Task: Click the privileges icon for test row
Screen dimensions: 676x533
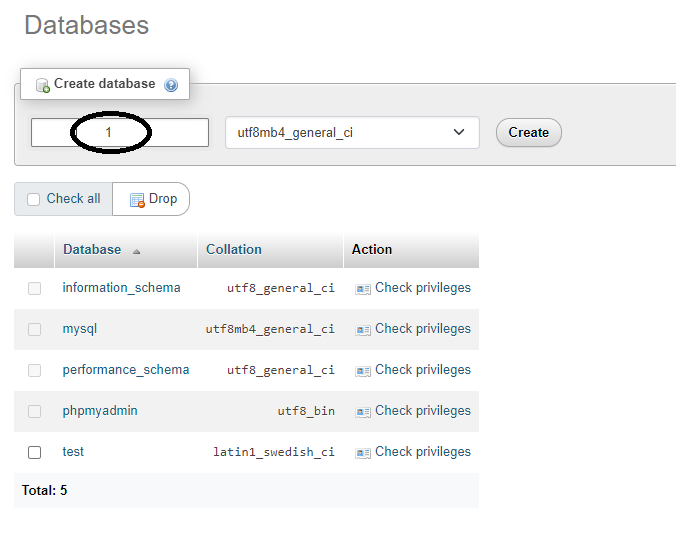Action: click(363, 453)
